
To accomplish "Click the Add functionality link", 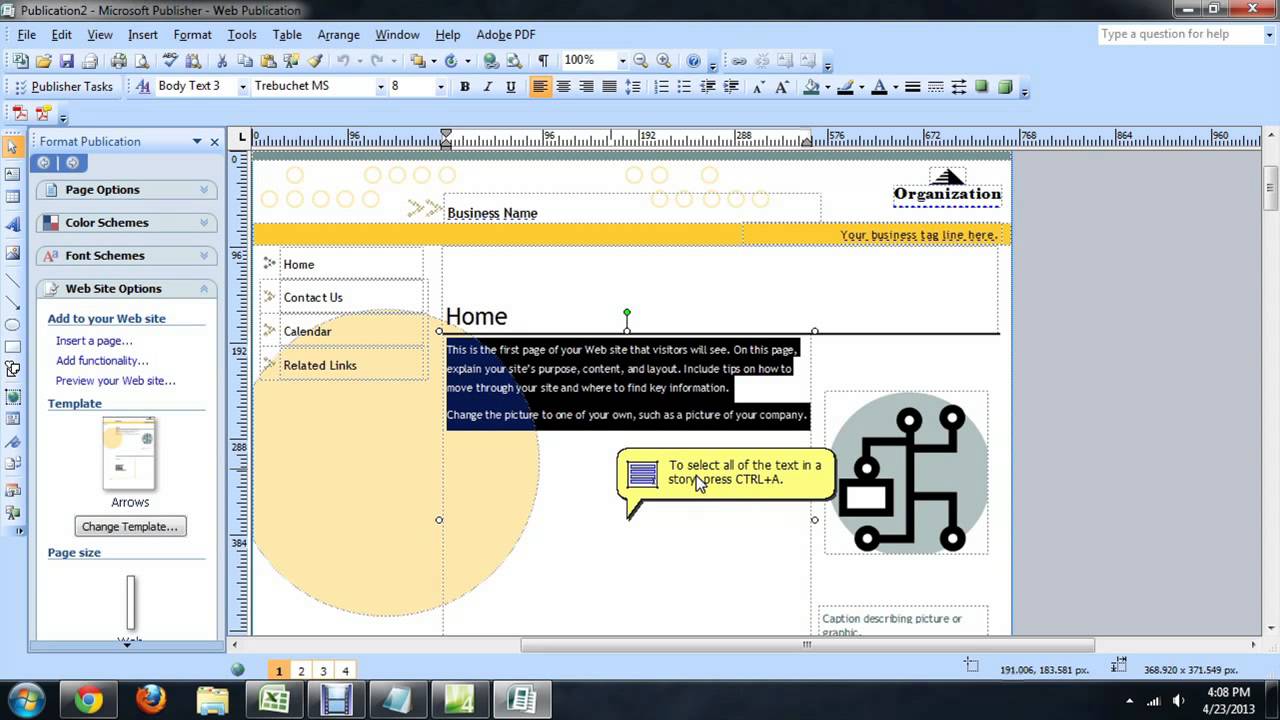I will coord(102,361).
